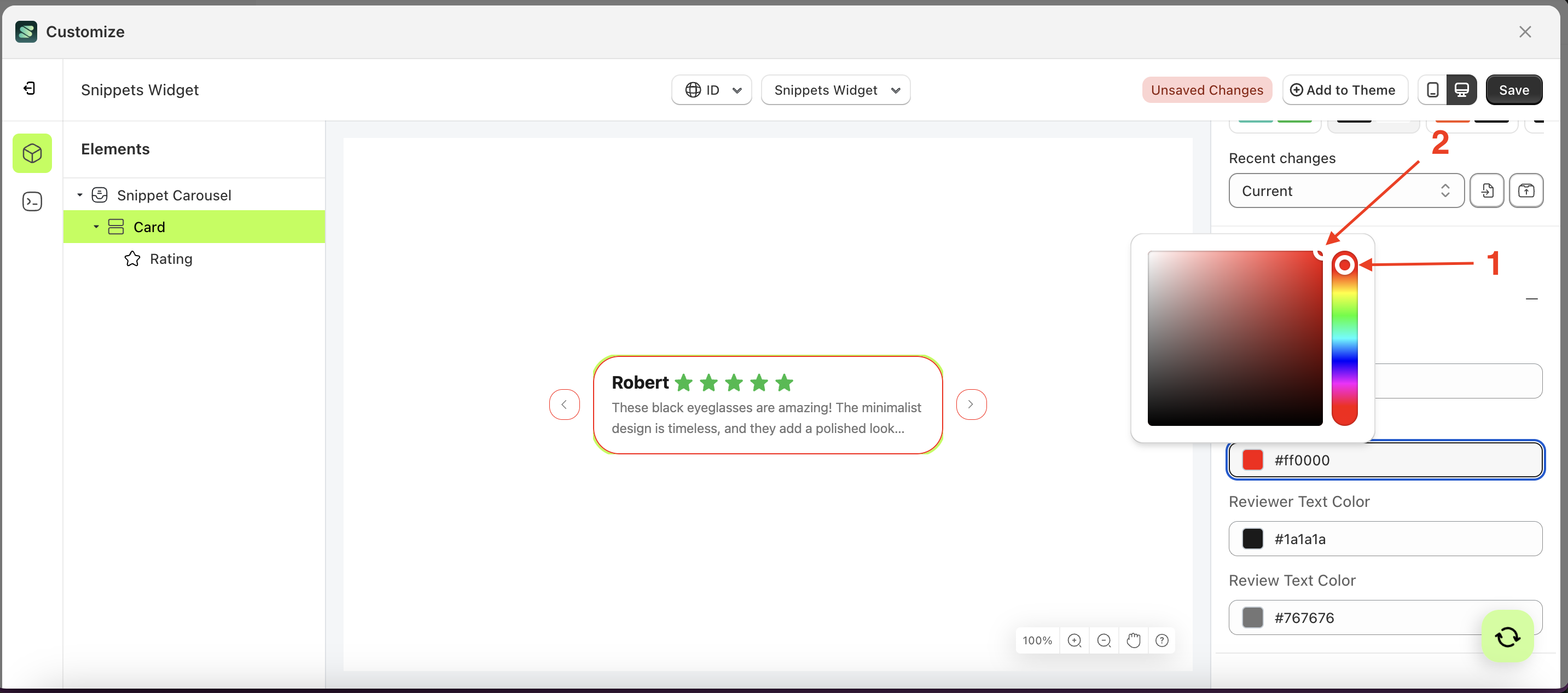
Task: Open the help question mark icon
Action: coord(1162,640)
